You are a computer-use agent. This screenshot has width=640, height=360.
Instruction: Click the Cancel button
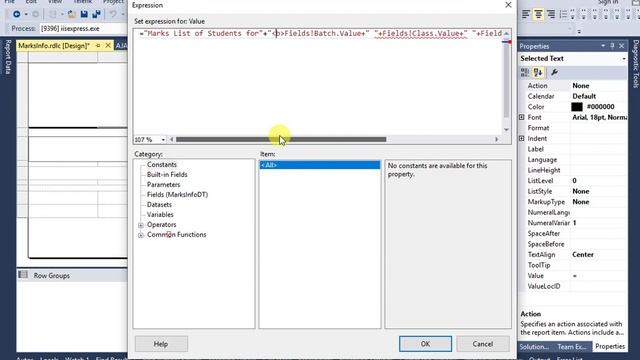point(482,344)
